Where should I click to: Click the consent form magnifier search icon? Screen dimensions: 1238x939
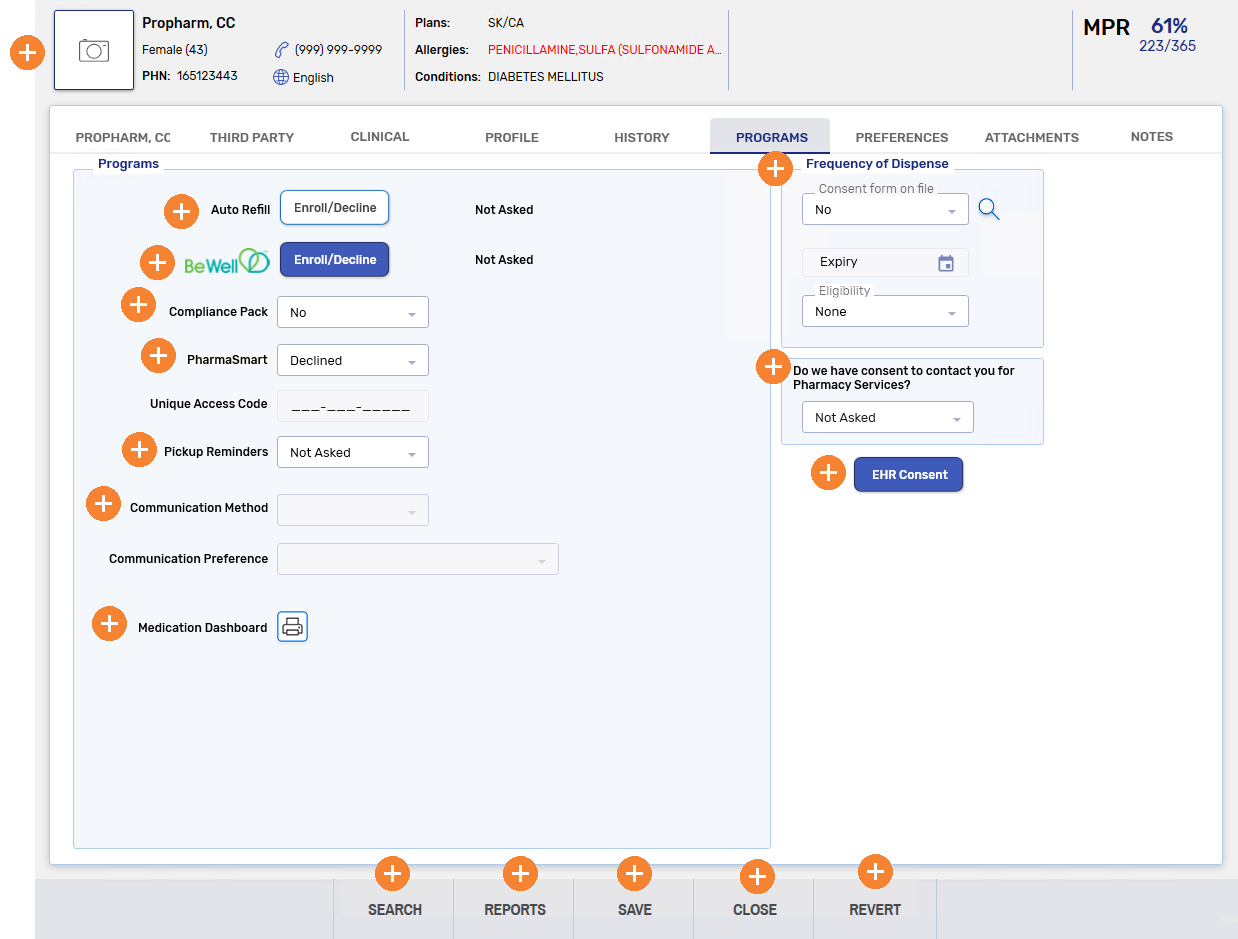[x=988, y=208]
